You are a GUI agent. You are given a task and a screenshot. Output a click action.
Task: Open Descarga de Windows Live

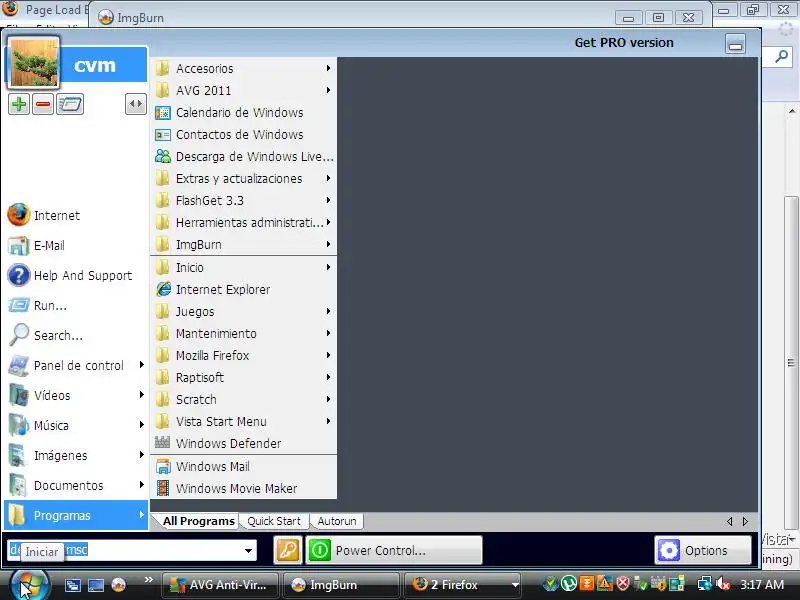click(x=243, y=156)
